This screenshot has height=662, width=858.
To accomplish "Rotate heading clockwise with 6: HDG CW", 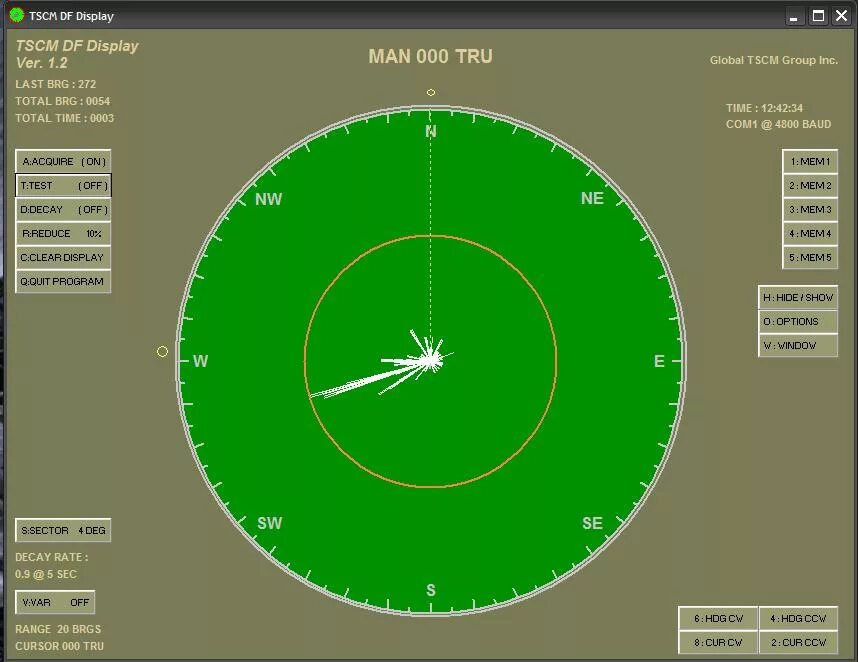I will click(x=718, y=619).
